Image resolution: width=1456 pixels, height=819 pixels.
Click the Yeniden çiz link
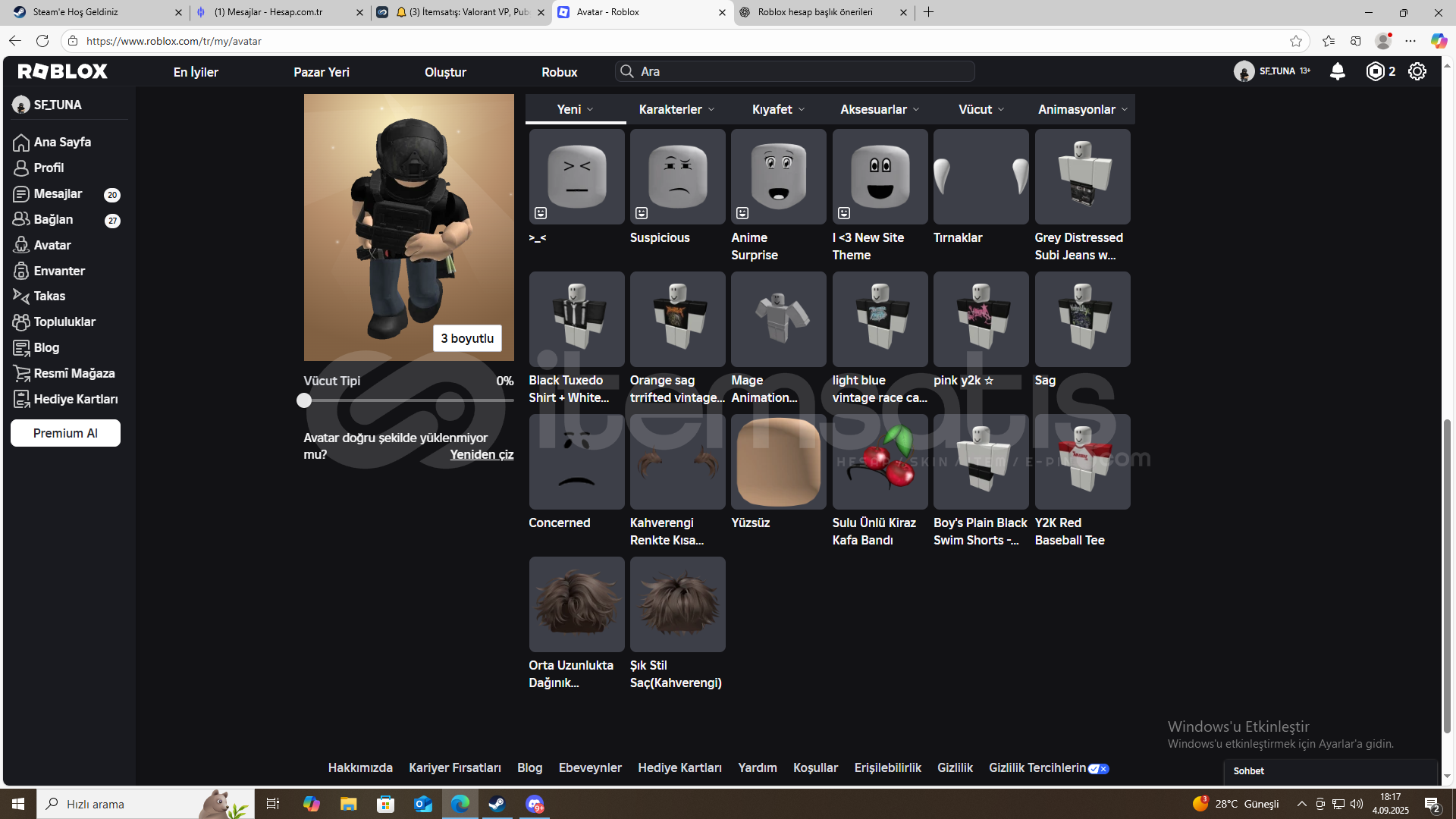click(482, 454)
